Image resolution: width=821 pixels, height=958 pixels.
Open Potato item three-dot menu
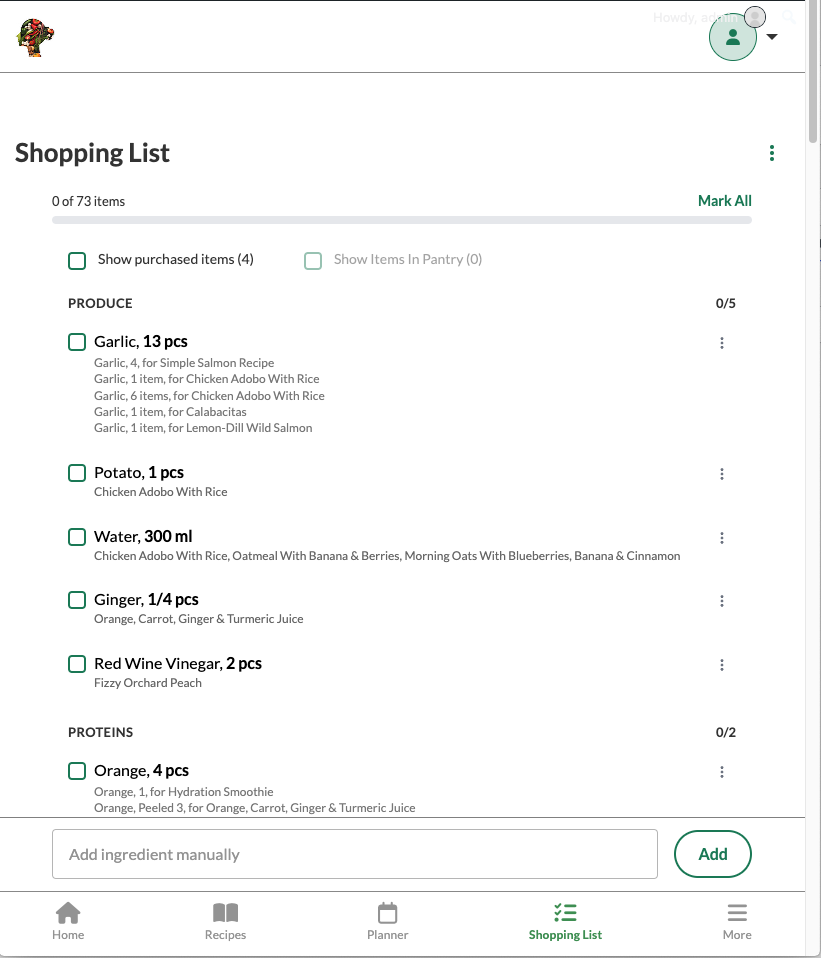tap(721, 474)
